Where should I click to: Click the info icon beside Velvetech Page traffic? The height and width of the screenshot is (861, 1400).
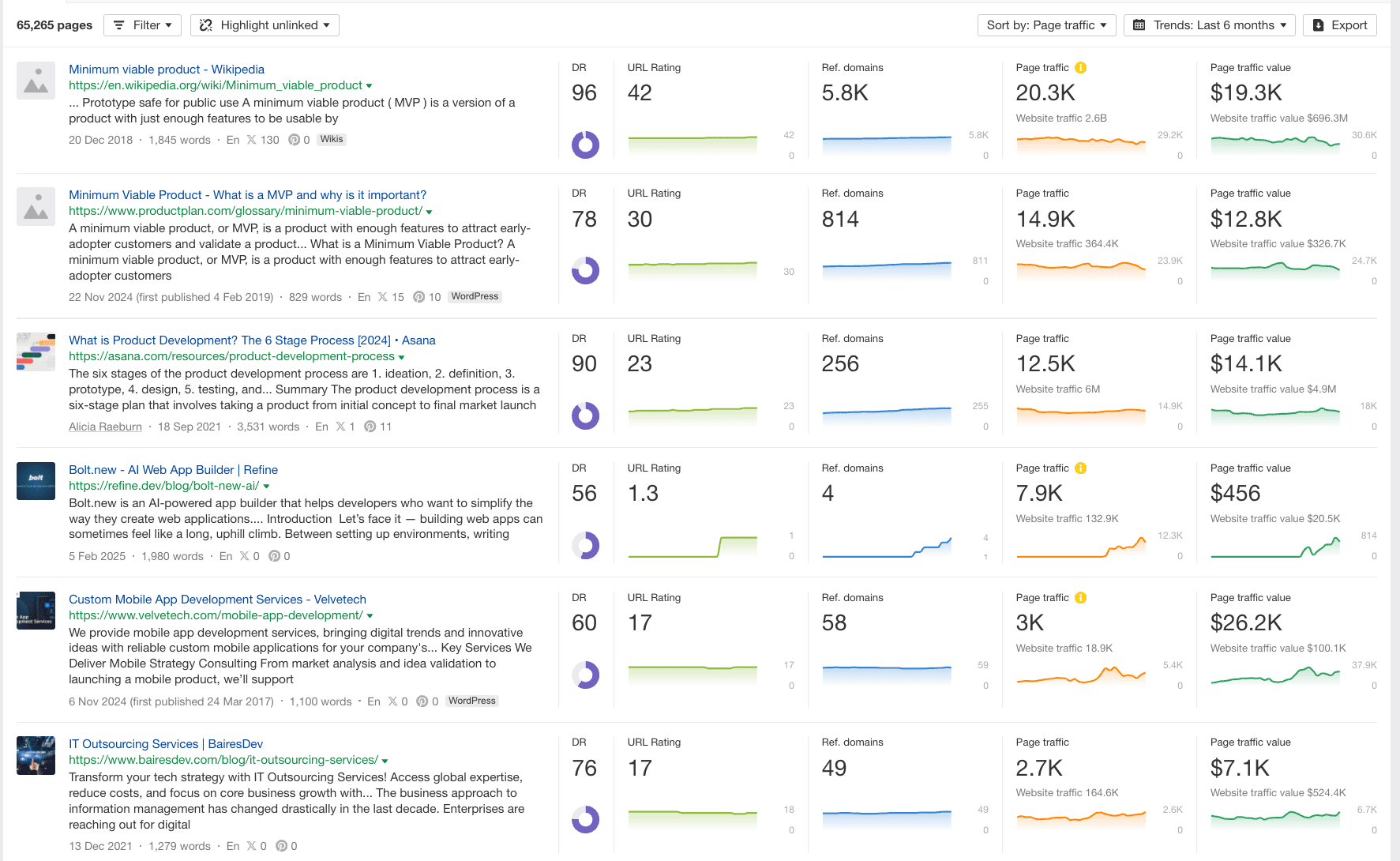tap(1081, 598)
